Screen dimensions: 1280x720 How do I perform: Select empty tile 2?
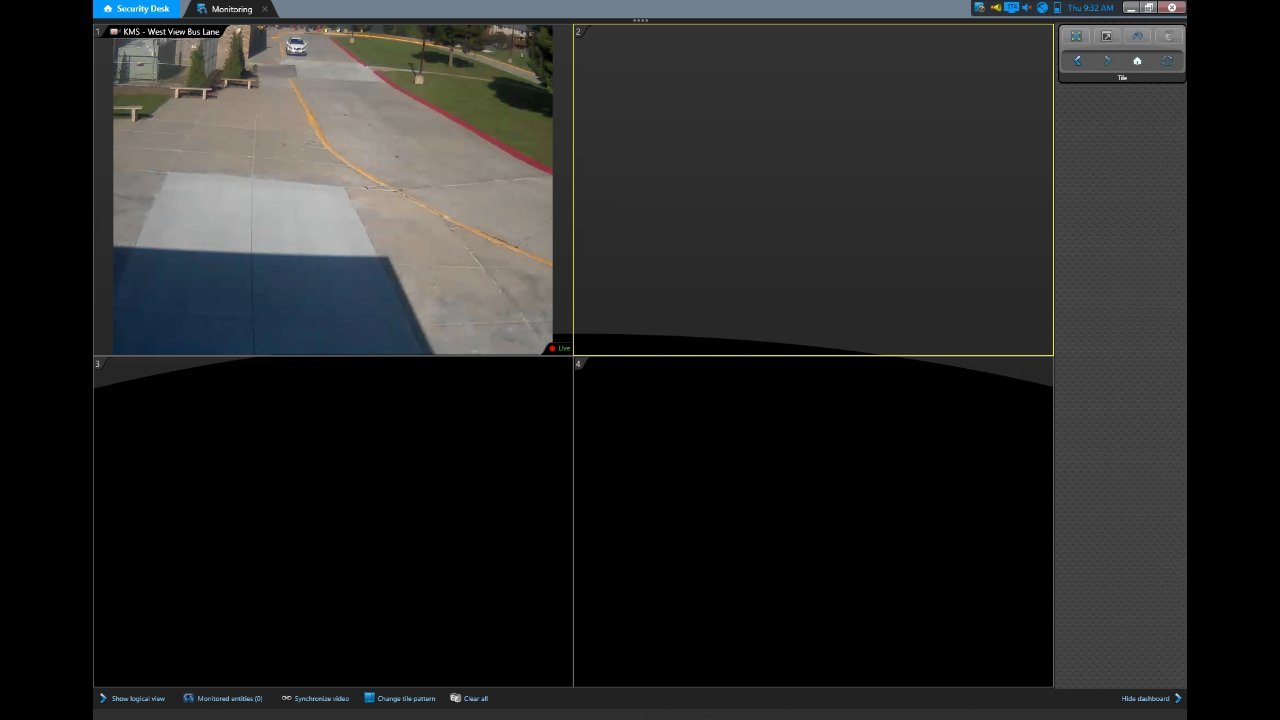coord(813,190)
